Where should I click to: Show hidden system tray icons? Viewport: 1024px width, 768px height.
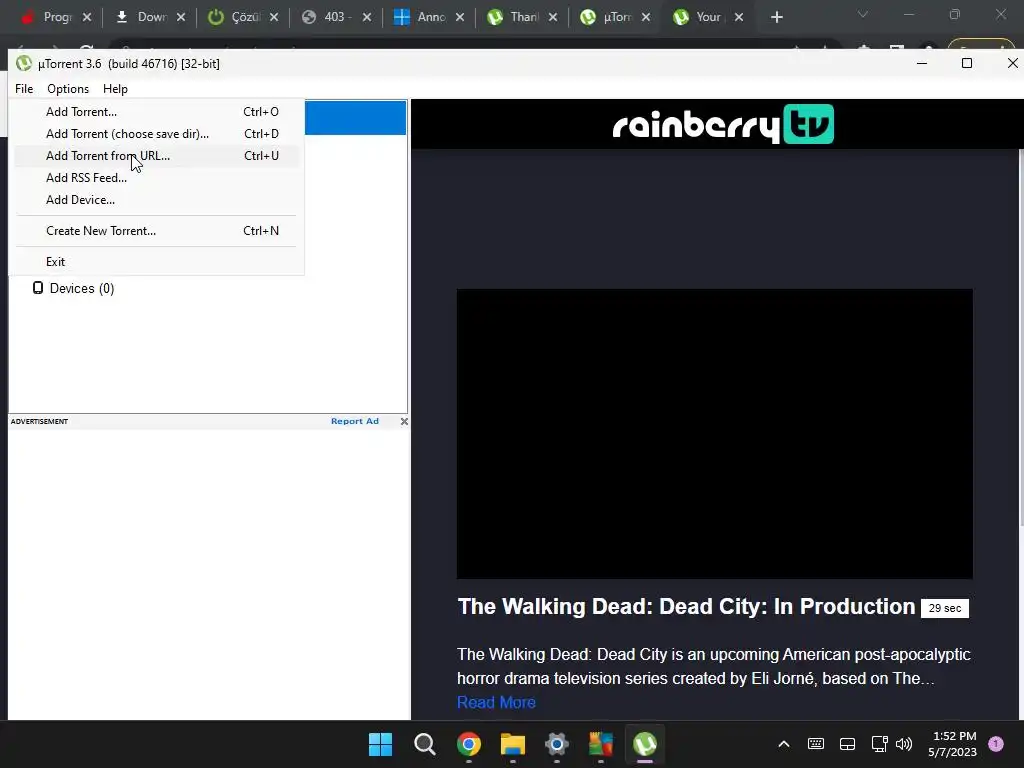pyautogui.click(x=784, y=744)
